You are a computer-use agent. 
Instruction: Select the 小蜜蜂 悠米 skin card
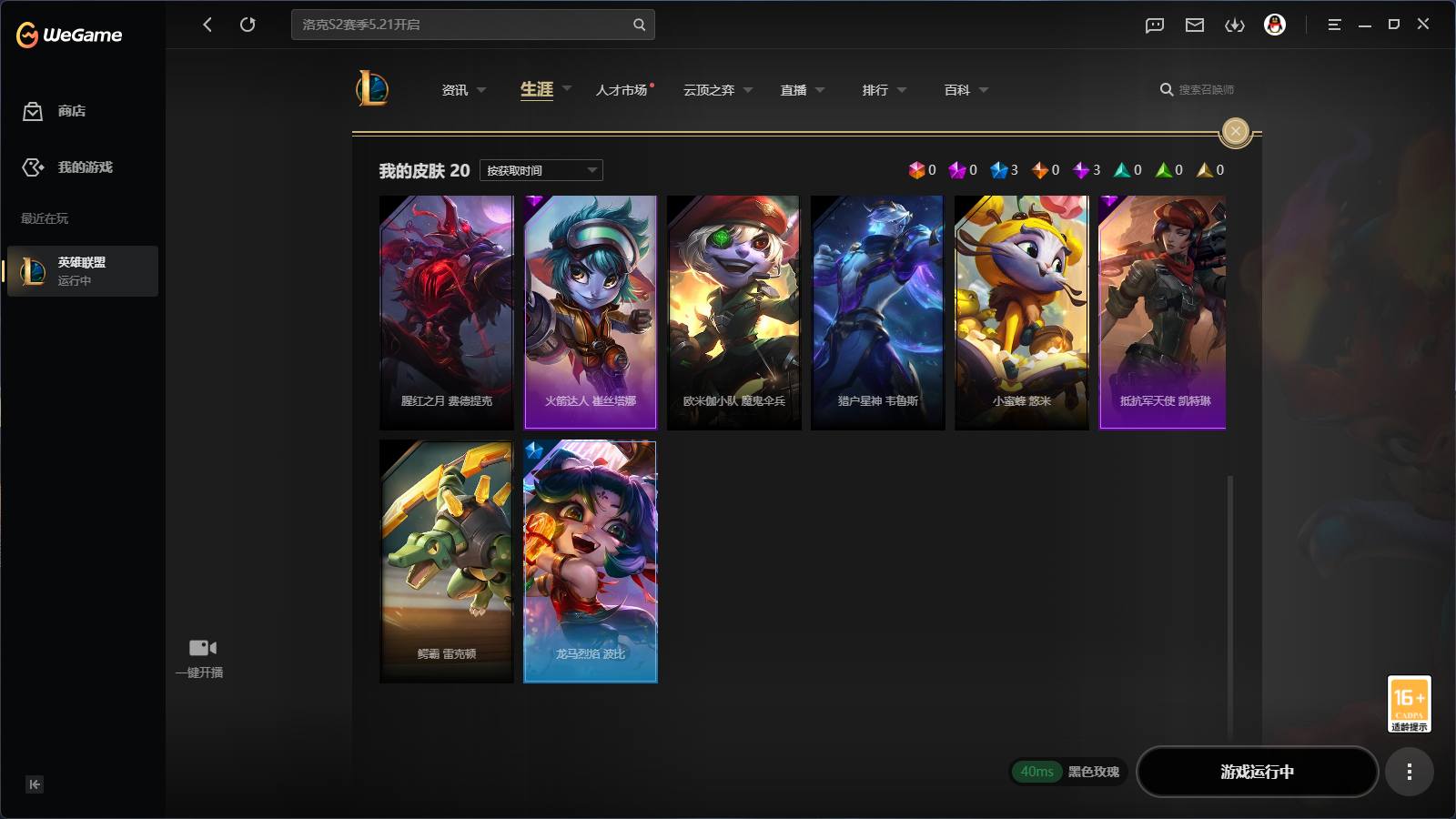tap(1022, 312)
